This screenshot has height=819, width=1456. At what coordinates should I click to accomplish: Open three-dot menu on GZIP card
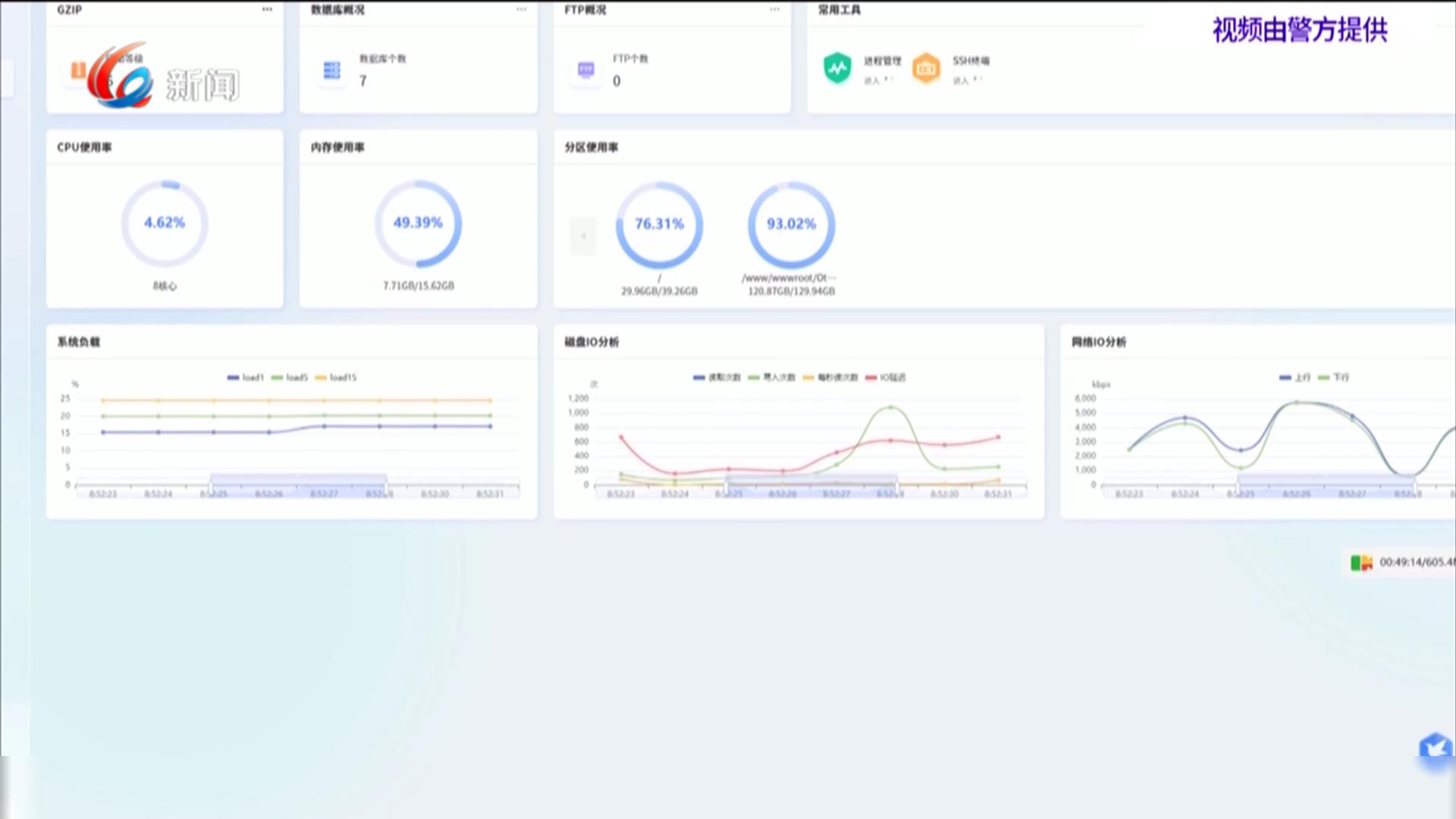[x=267, y=10]
